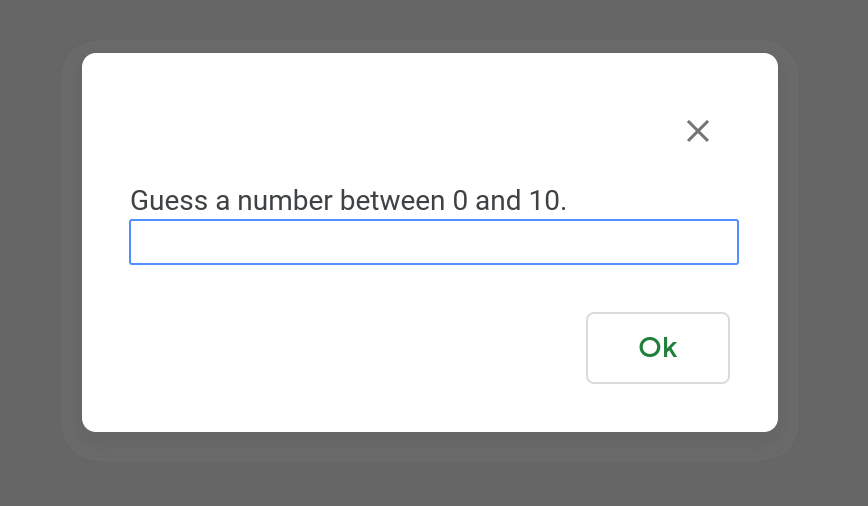Click the Ok button

pyautogui.click(x=658, y=348)
